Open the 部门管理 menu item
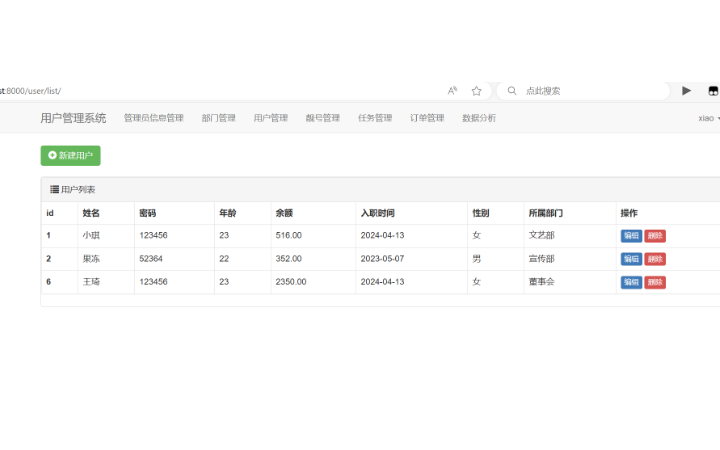Image resolution: width=720 pixels, height=450 pixels. click(x=219, y=118)
